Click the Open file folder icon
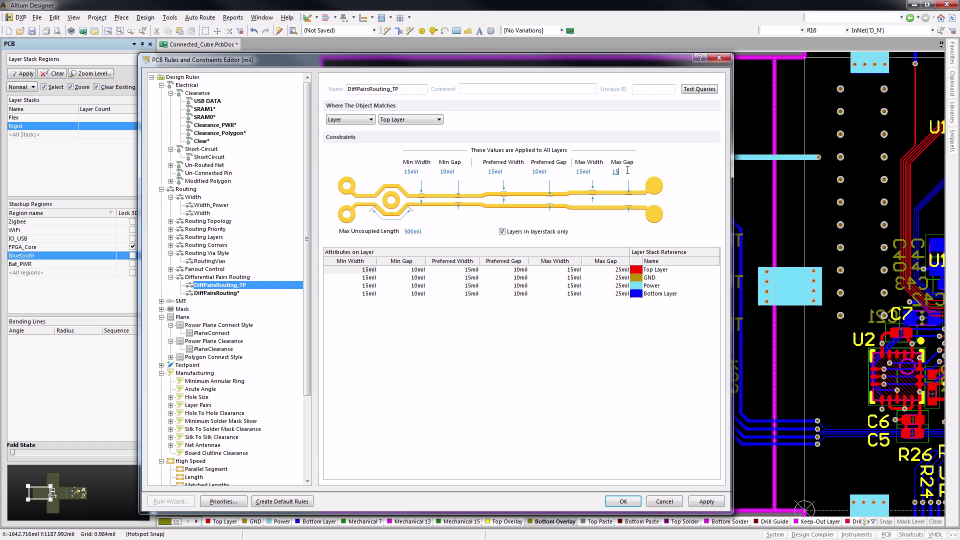 20,31
